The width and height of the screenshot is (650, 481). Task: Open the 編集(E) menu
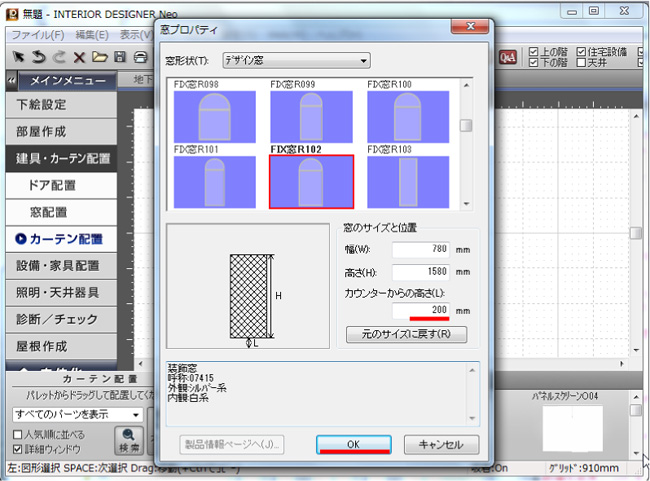coord(89,34)
